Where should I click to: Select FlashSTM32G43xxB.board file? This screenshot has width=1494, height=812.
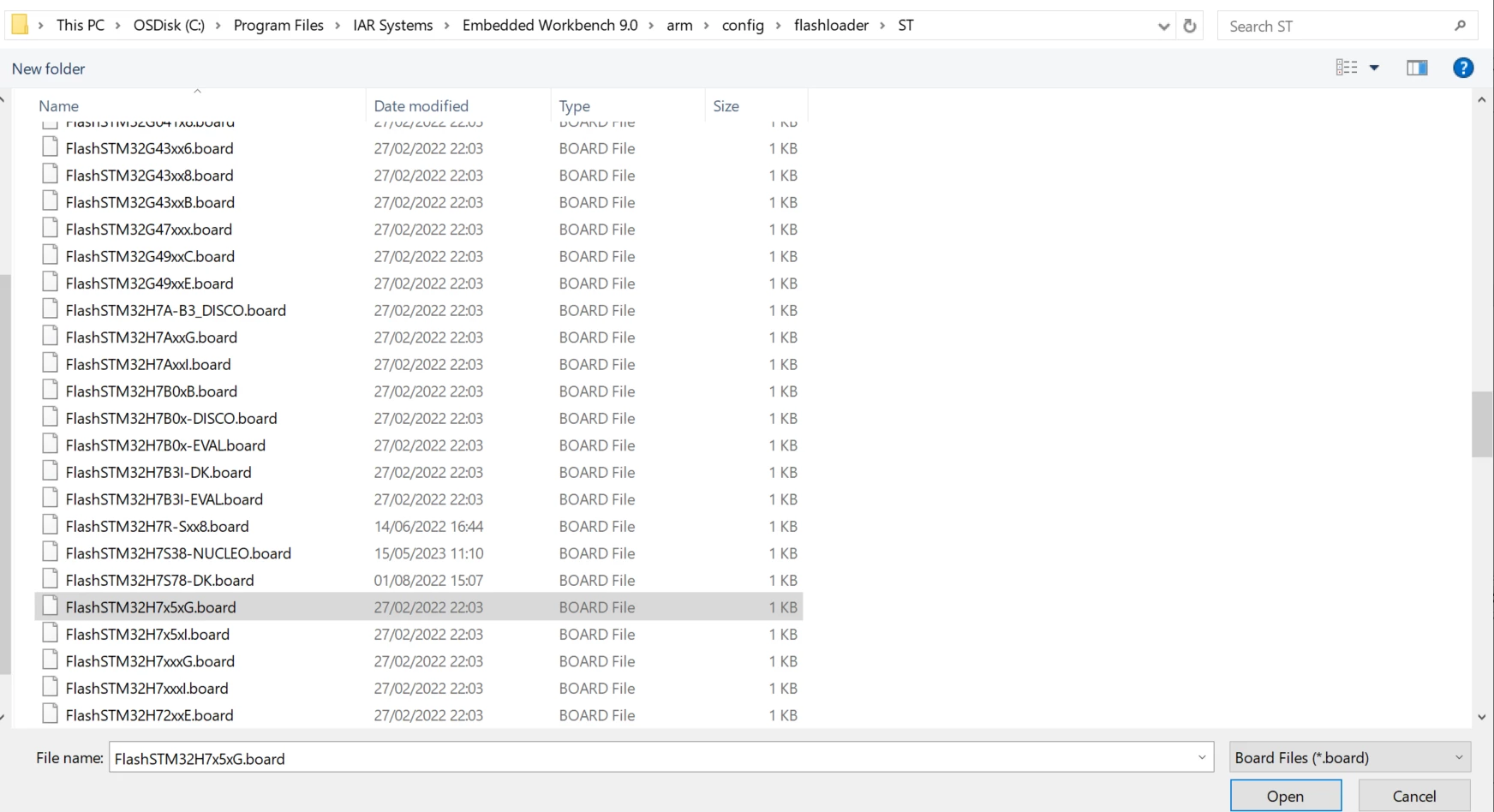pos(419,202)
